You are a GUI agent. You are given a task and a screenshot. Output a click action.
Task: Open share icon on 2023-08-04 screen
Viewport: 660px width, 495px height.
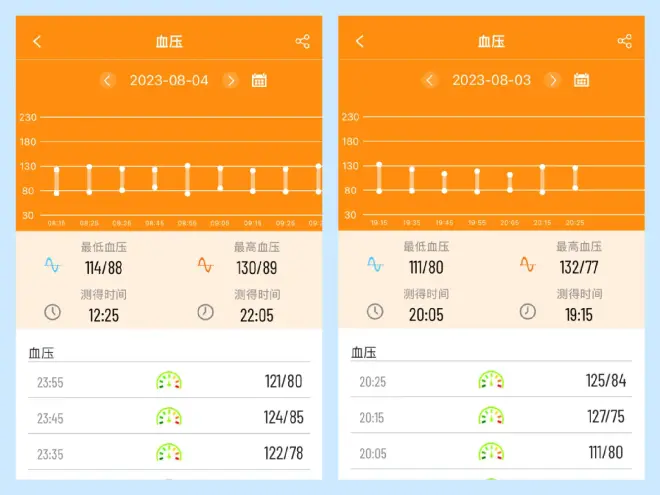(x=303, y=41)
